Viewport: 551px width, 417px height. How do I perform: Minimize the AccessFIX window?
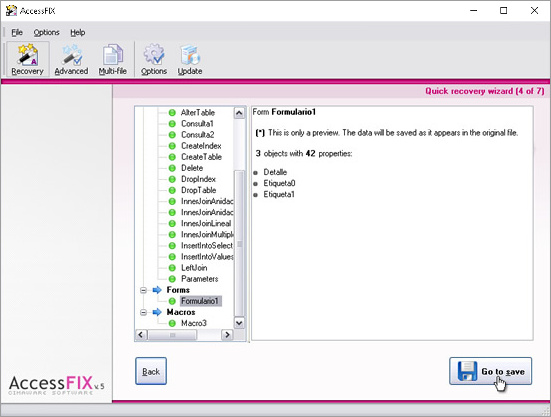(x=474, y=11)
